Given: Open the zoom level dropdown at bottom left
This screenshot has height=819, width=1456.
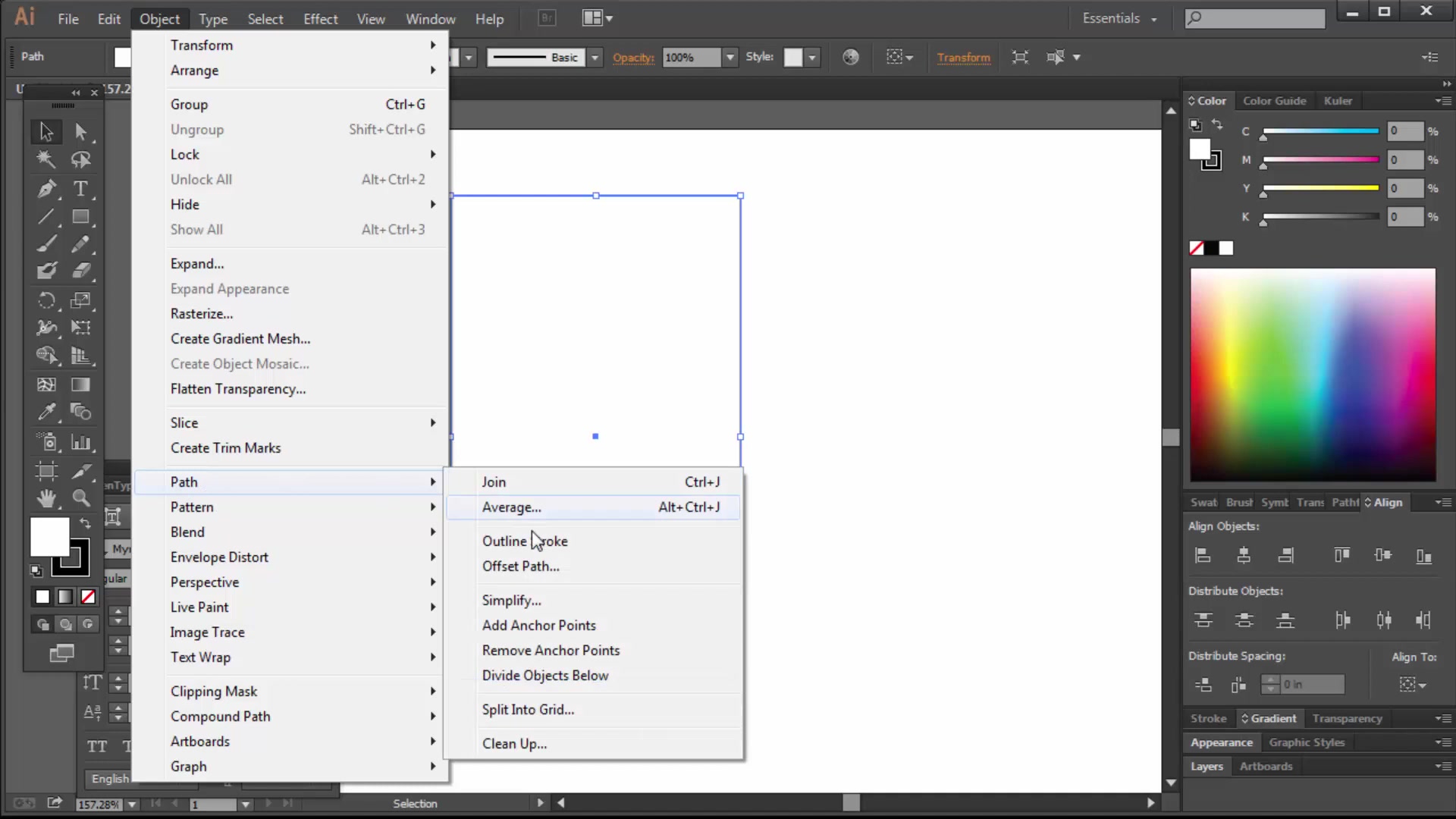Looking at the screenshot, I should (x=133, y=805).
